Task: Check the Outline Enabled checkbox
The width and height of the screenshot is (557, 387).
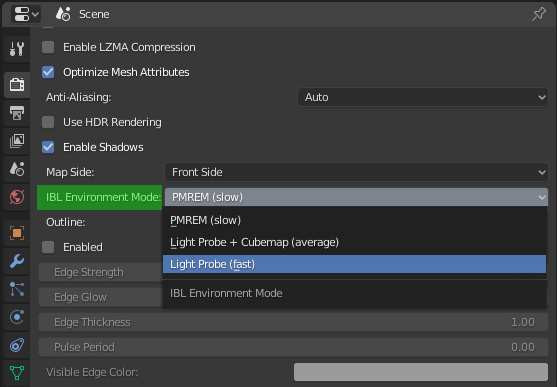Action: [48, 247]
